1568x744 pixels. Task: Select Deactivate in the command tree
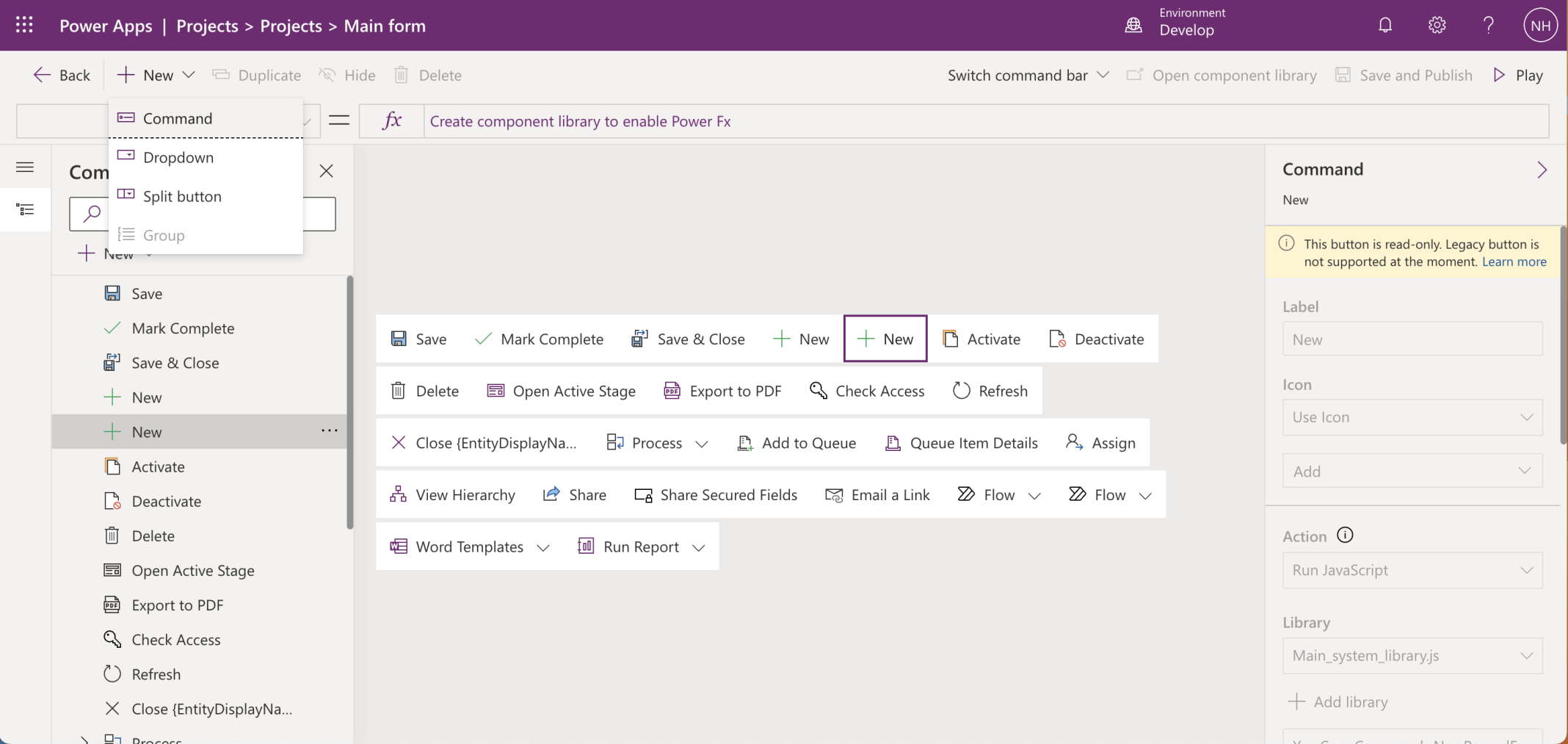199,501
